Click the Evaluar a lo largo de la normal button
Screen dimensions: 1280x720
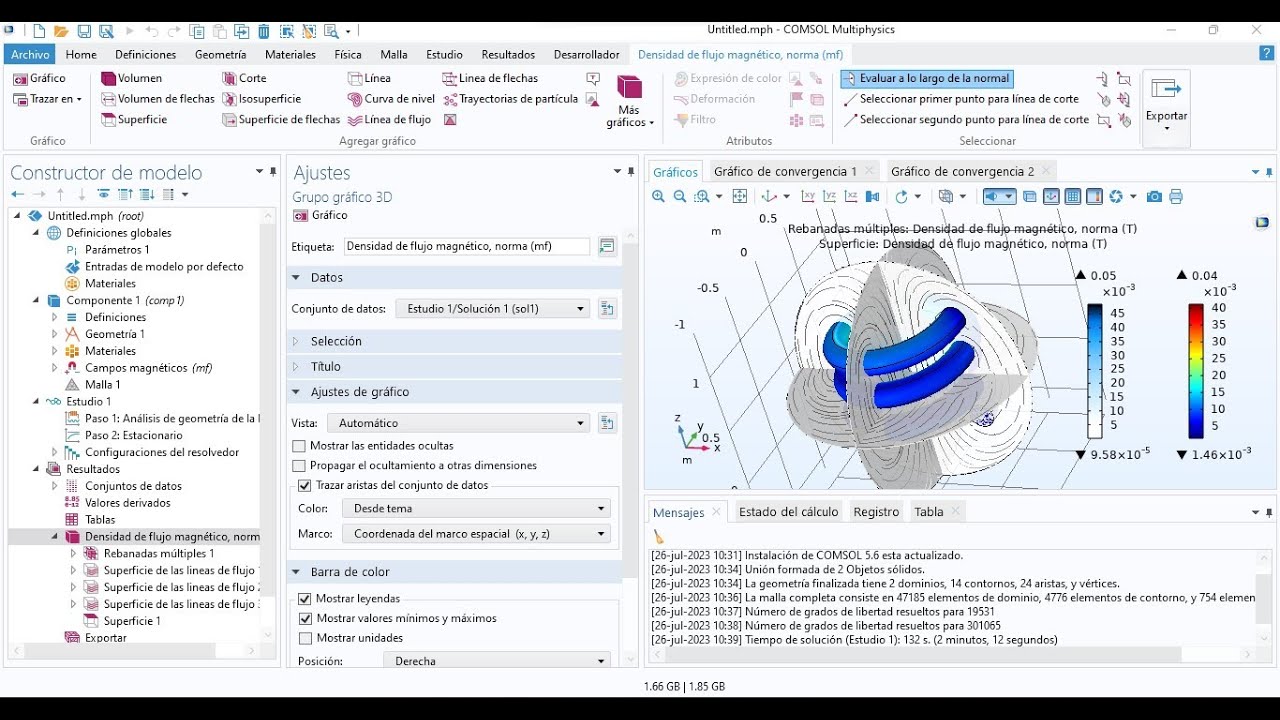pos(926,77)
